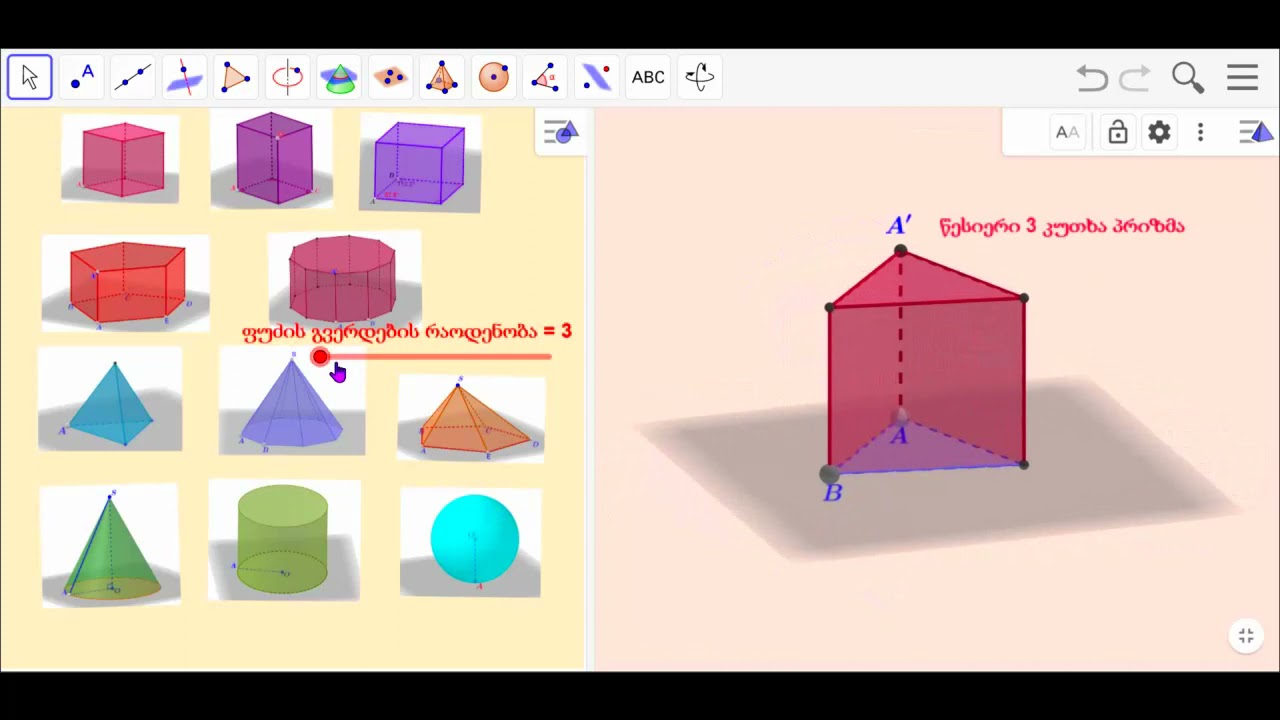Select the Sphere tool
This screenshot has height=720, width=1280.
[493, 77]
